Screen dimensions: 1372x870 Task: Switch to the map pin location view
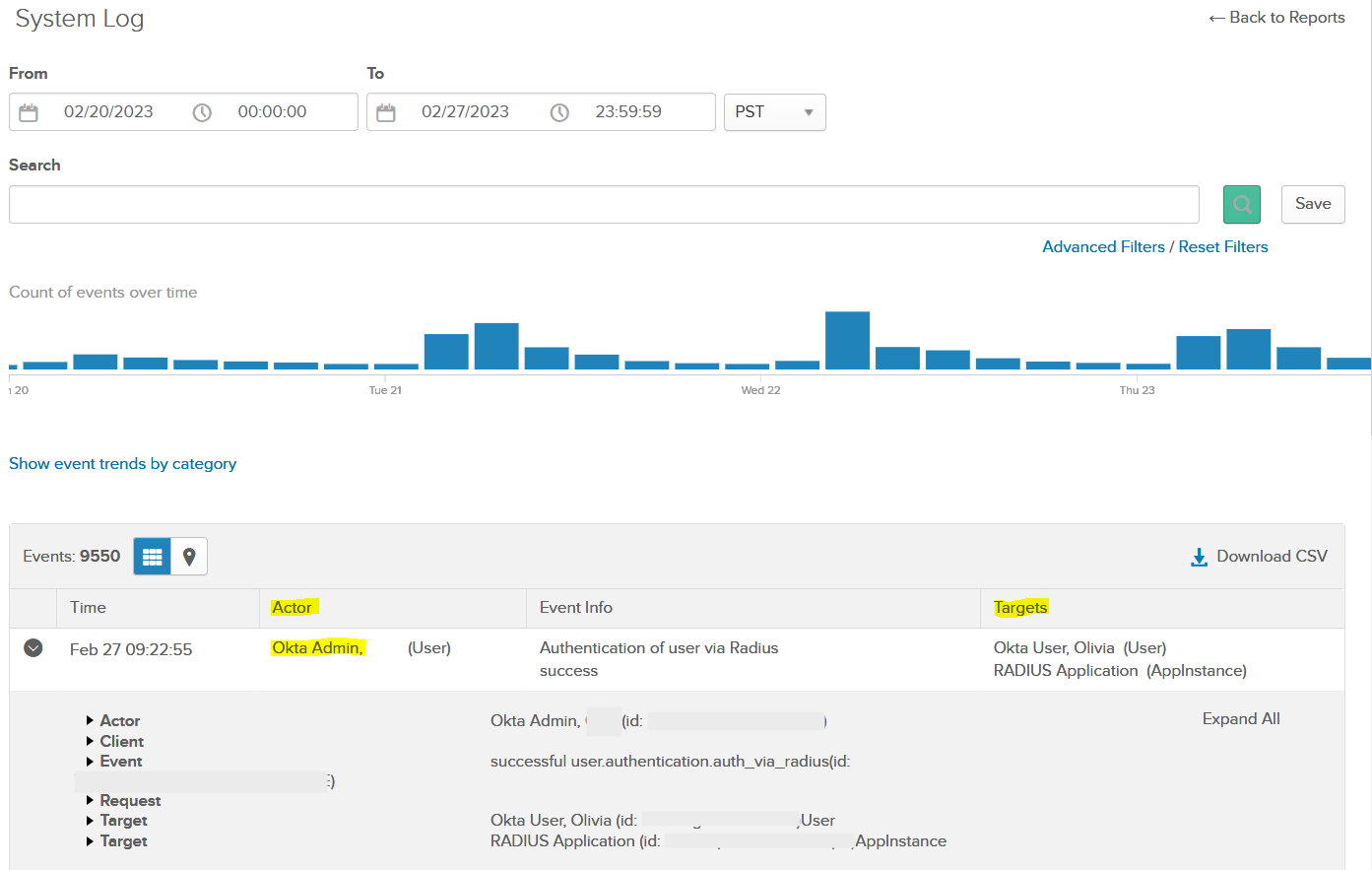189,557
